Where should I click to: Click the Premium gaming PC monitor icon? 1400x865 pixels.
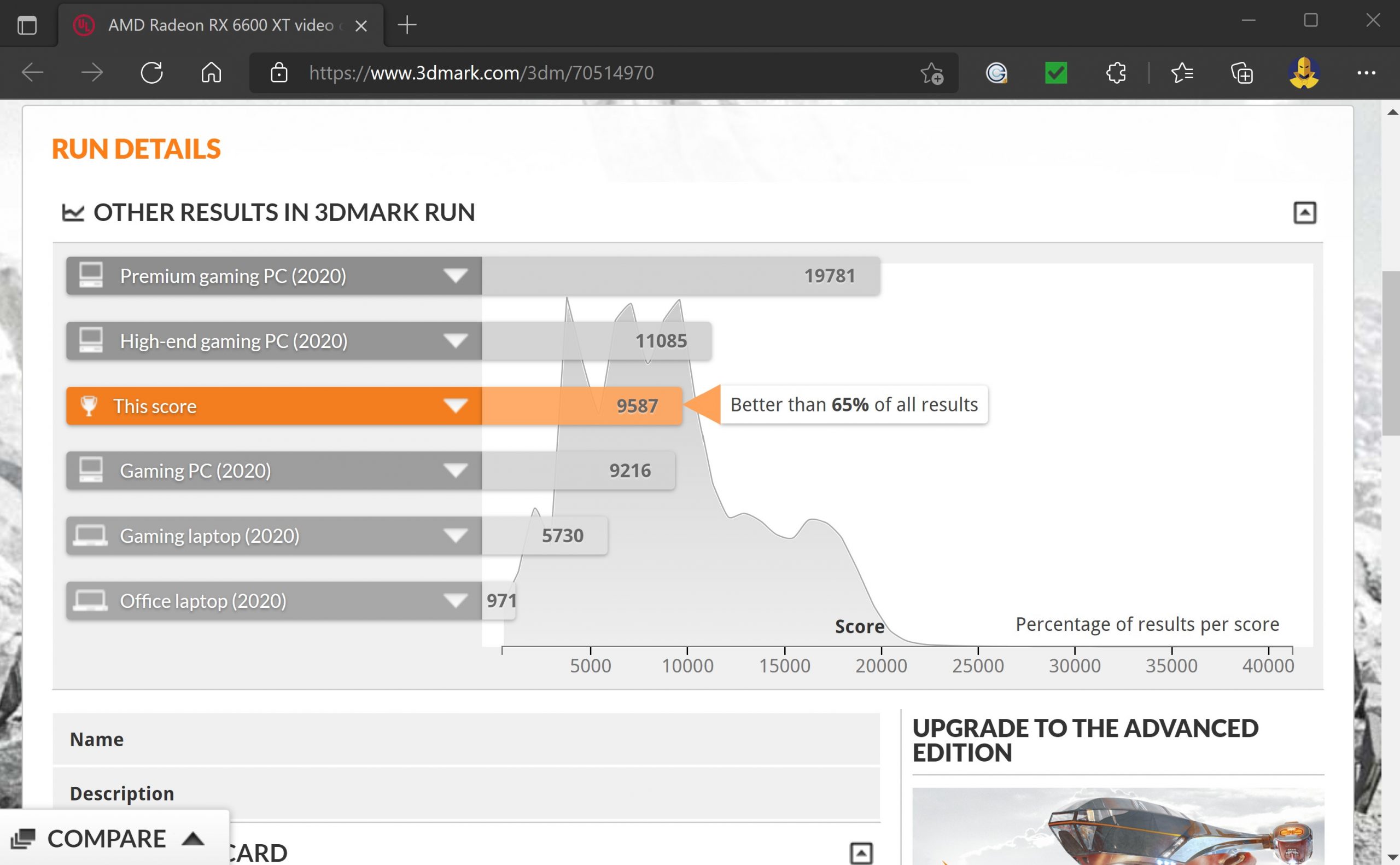click(x=90, y=275)
